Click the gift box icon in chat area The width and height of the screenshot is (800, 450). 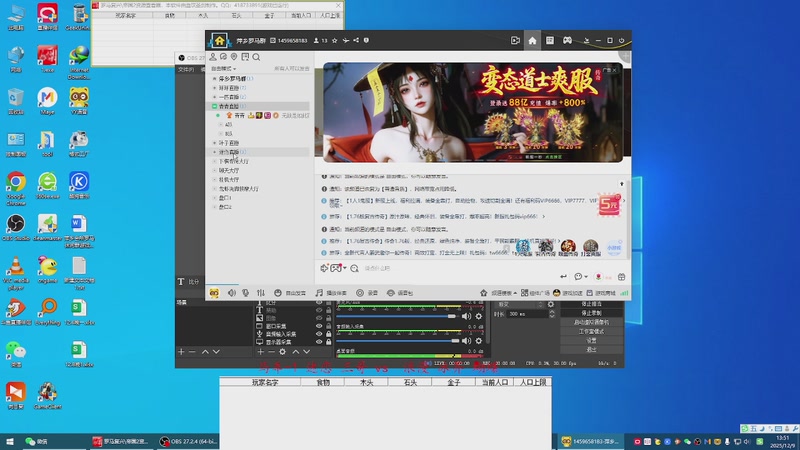[x=621, y=277]
